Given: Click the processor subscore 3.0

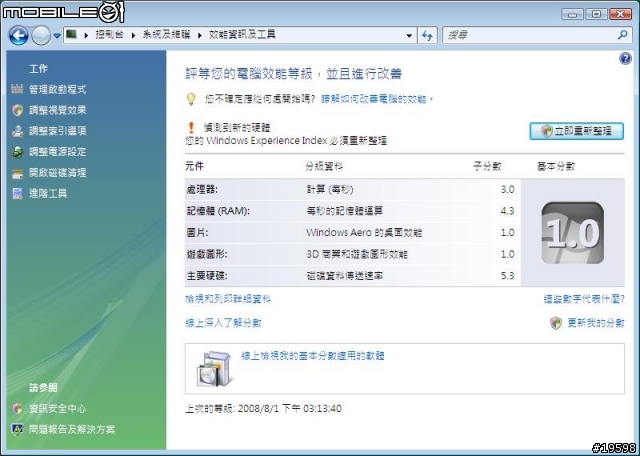Looking at the screenshot, I should 507,190.
